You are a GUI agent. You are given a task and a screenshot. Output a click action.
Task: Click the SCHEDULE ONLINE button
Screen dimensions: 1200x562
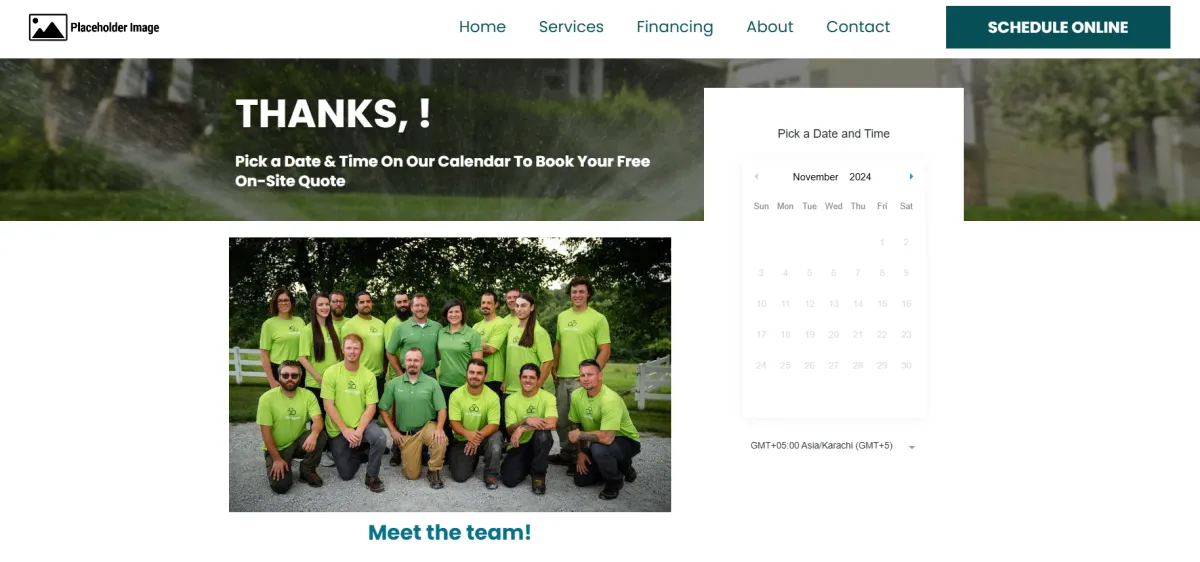[x=1058, y=27]
